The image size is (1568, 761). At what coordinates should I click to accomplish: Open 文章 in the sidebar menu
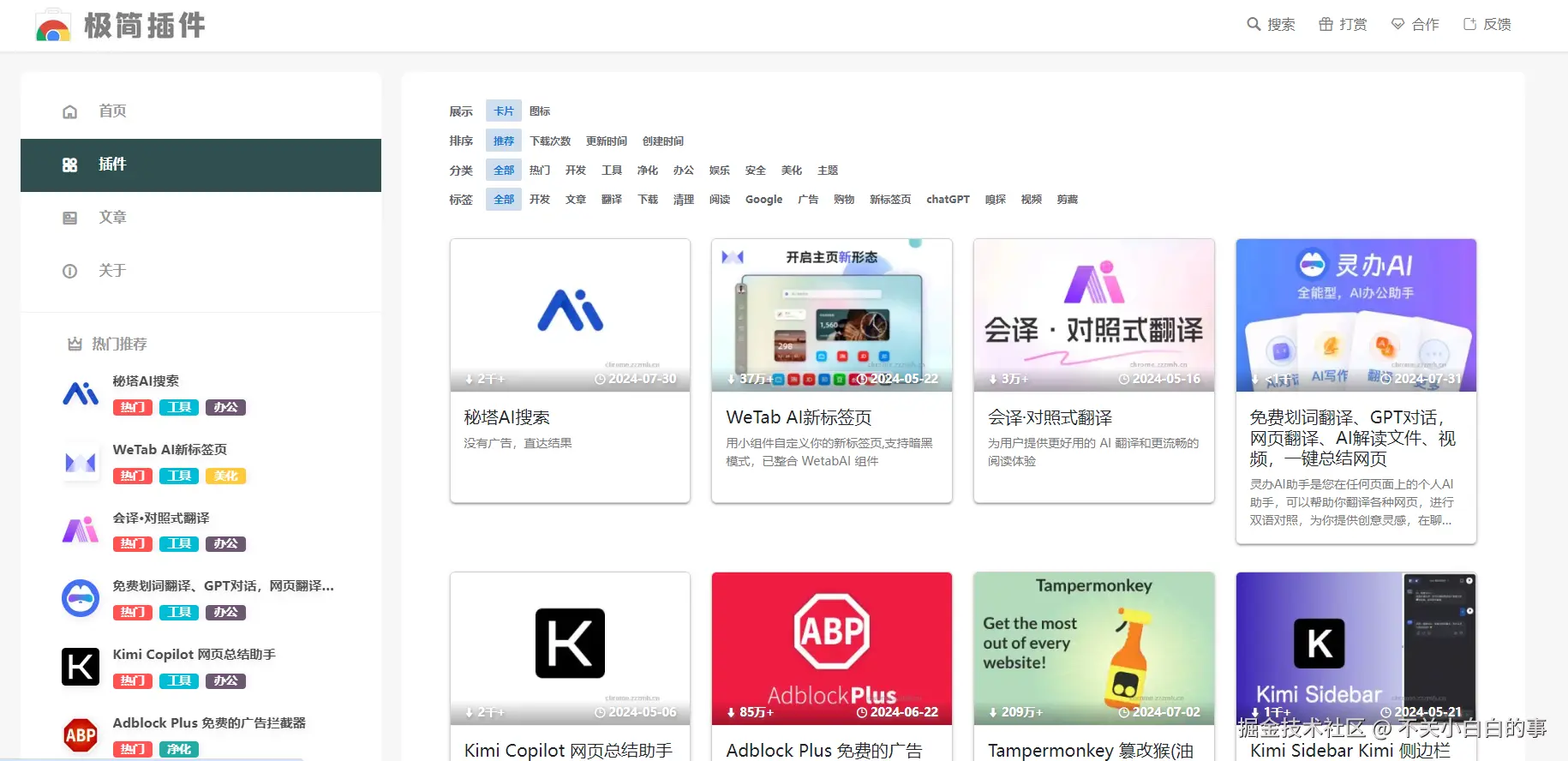tap(112, 218)
